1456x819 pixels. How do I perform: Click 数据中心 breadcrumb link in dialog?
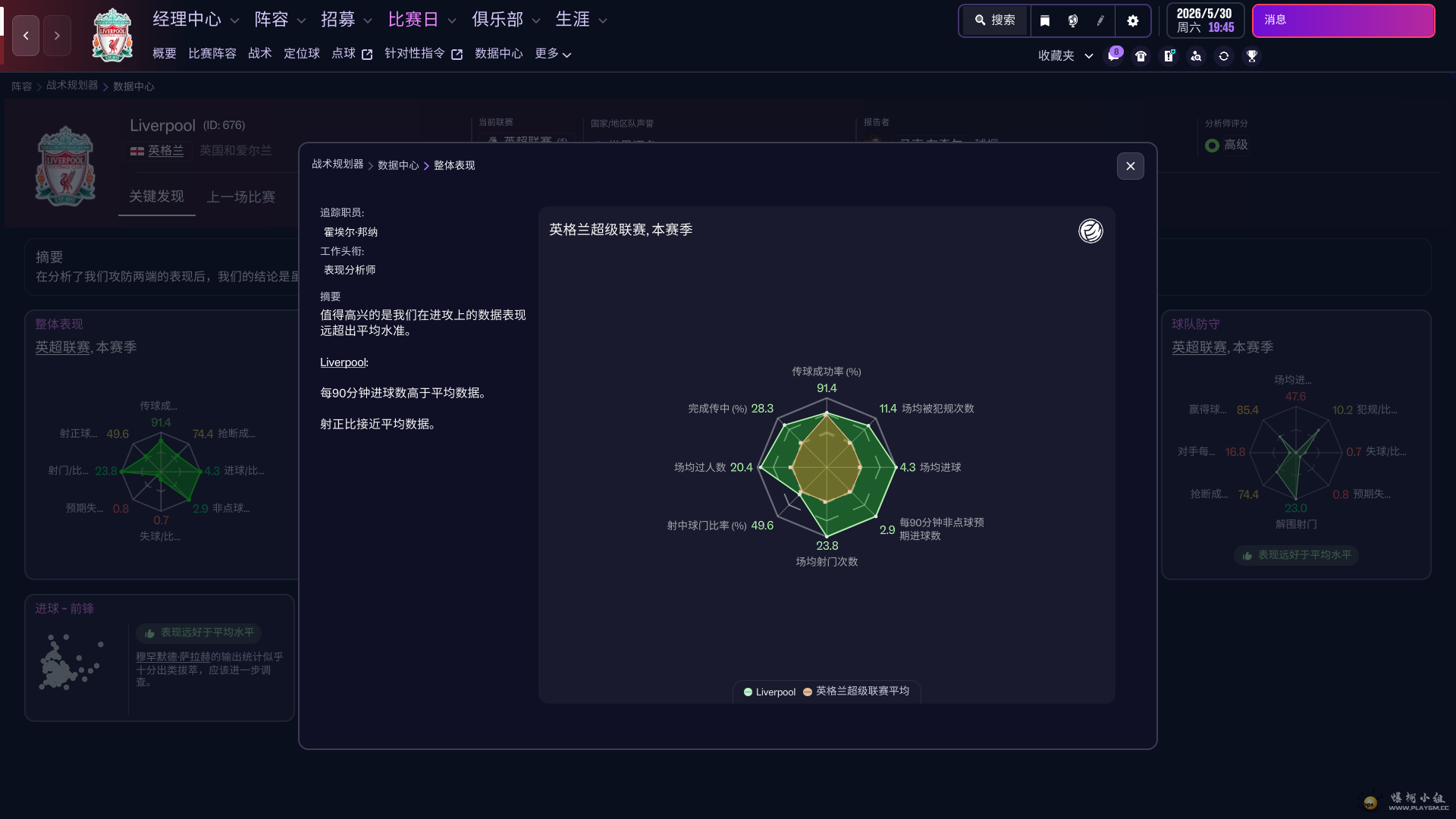click(x=398, y=165)
